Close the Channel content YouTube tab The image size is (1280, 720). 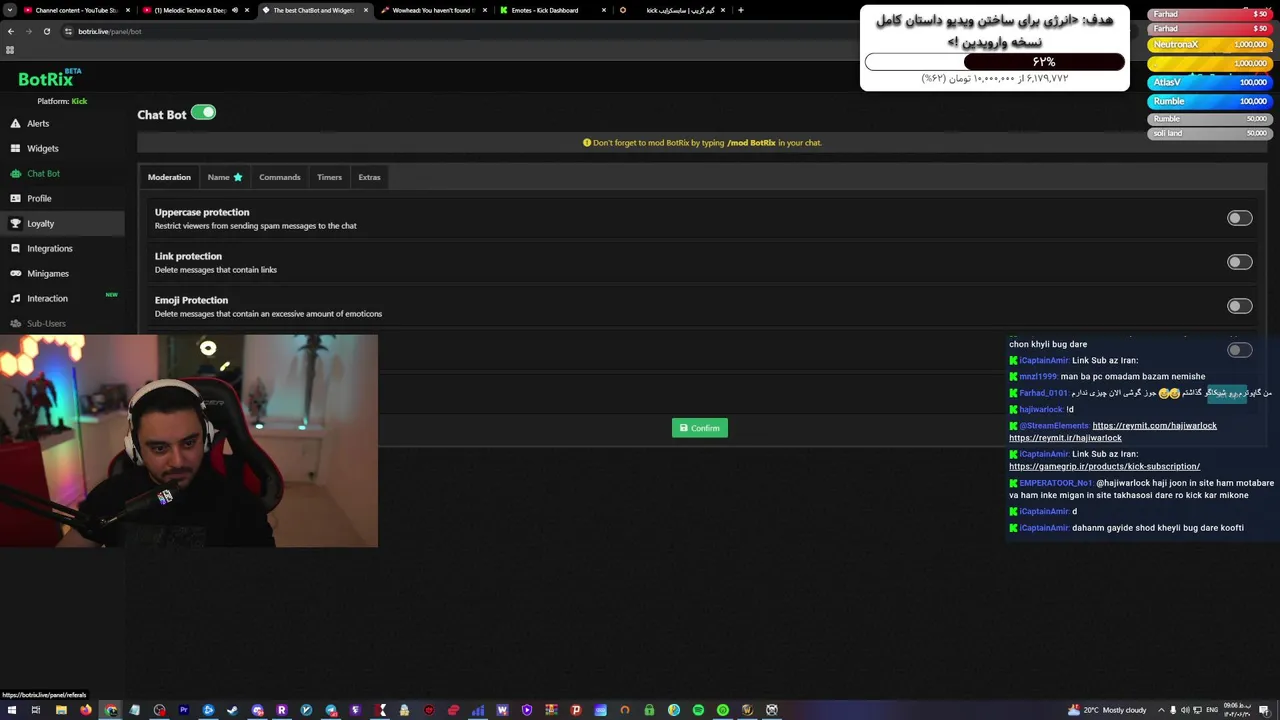pos(128,10)
